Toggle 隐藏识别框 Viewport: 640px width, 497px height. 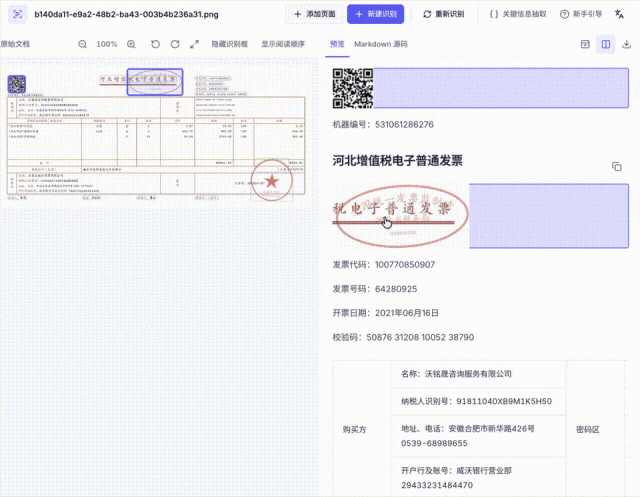(x=229, y=44)
